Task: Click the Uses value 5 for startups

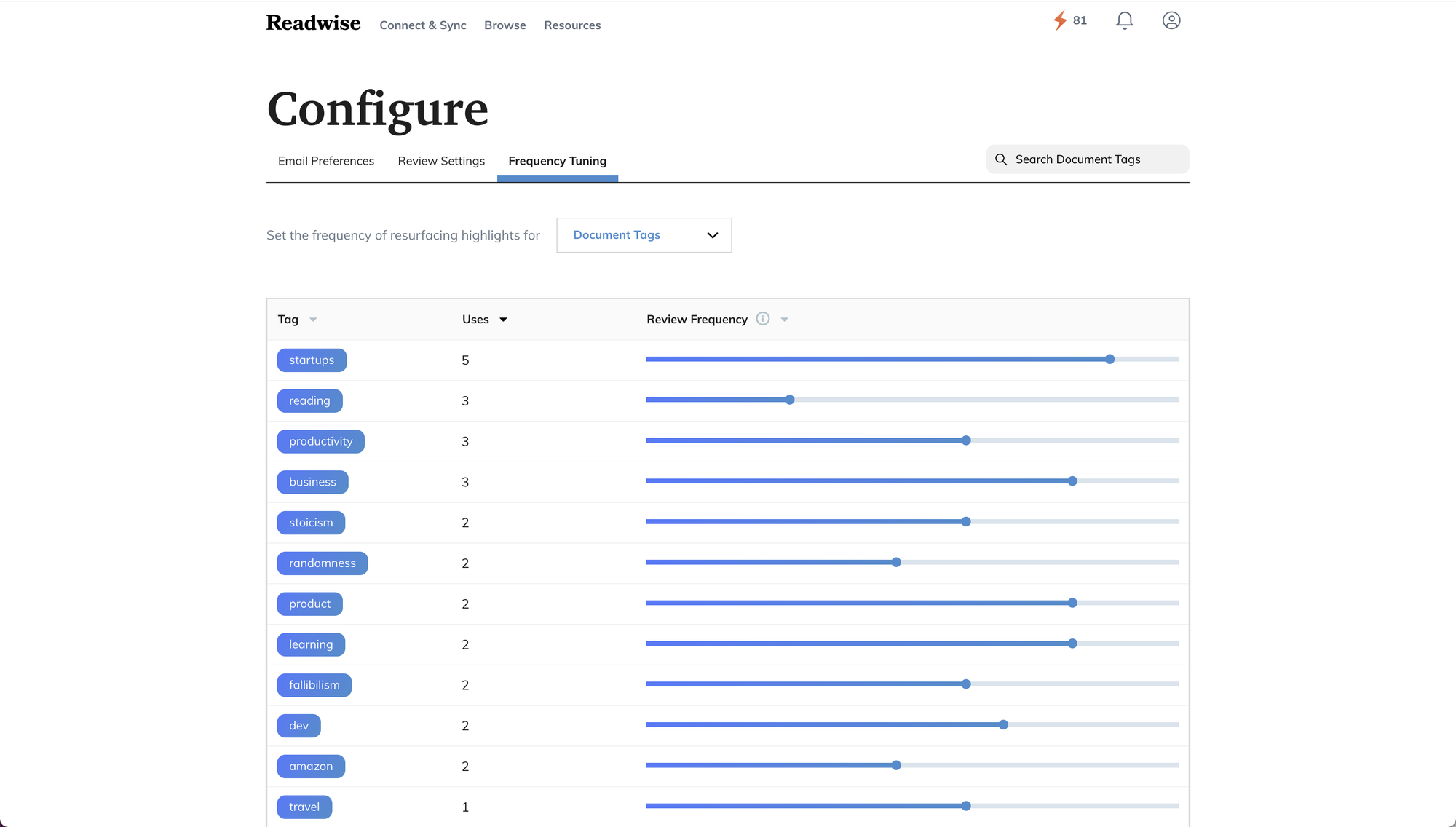Action: [x=465, y=360]
